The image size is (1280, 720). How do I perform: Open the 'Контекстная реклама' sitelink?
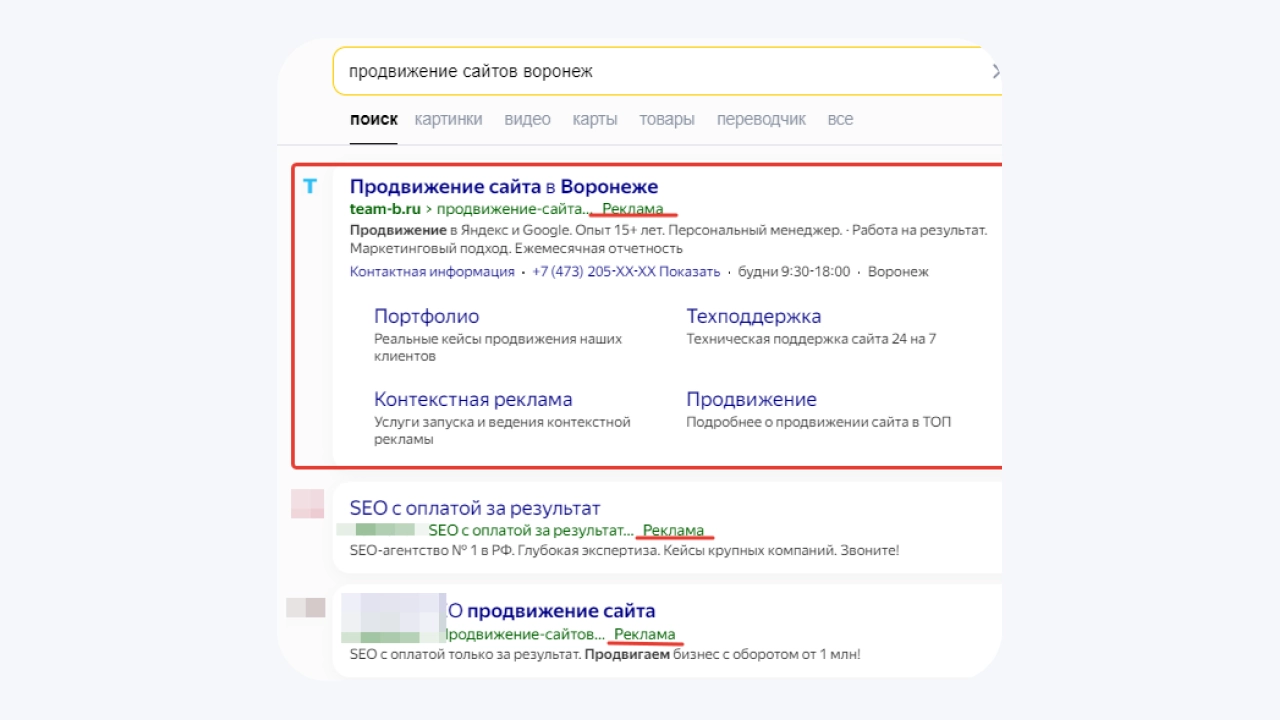click(x=473, y=399)
